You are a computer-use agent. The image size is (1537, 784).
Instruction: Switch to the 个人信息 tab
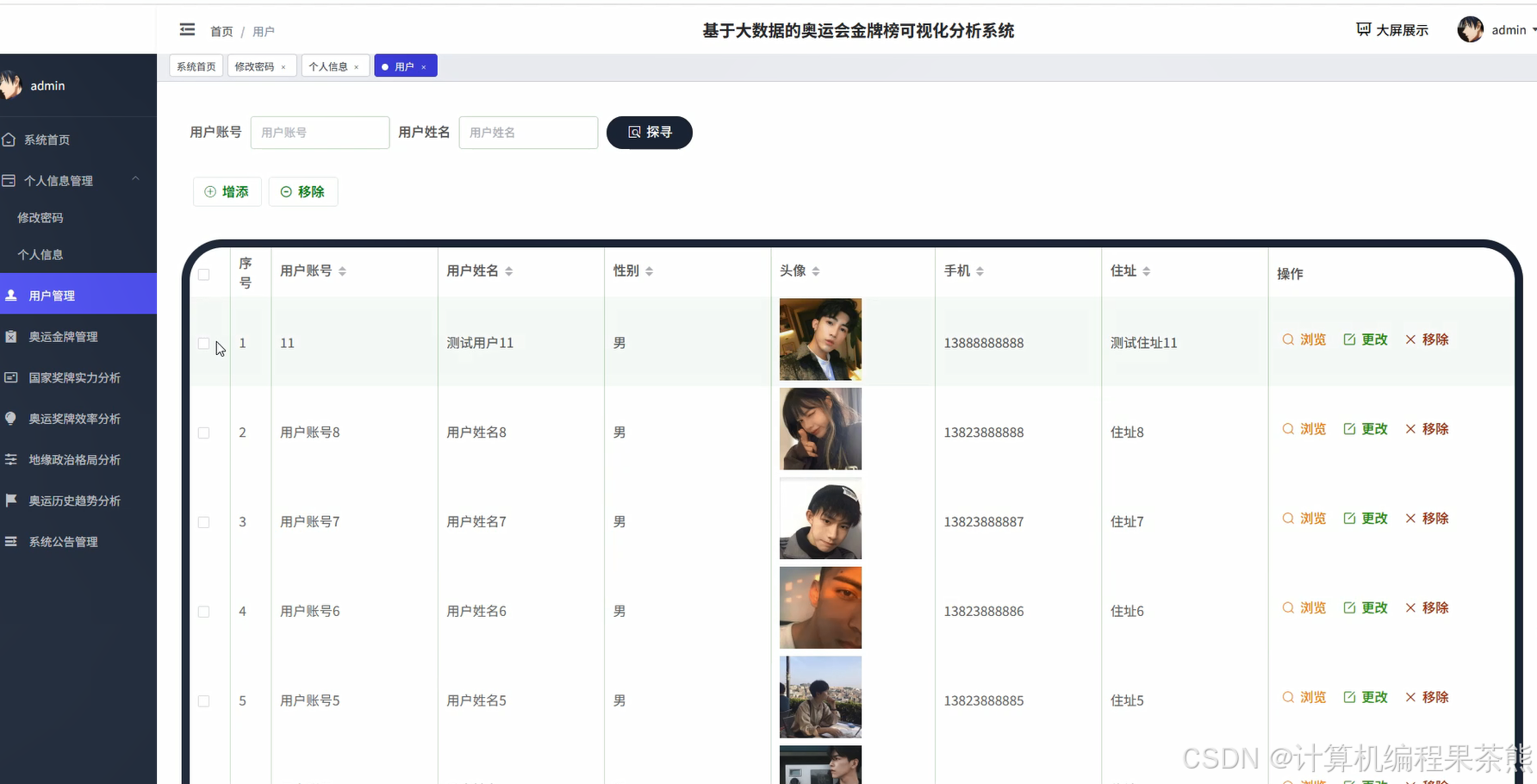click(328, 66)
